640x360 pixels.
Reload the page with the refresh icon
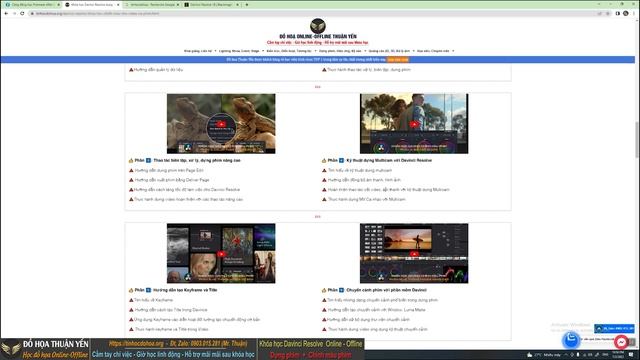(22, 13)
